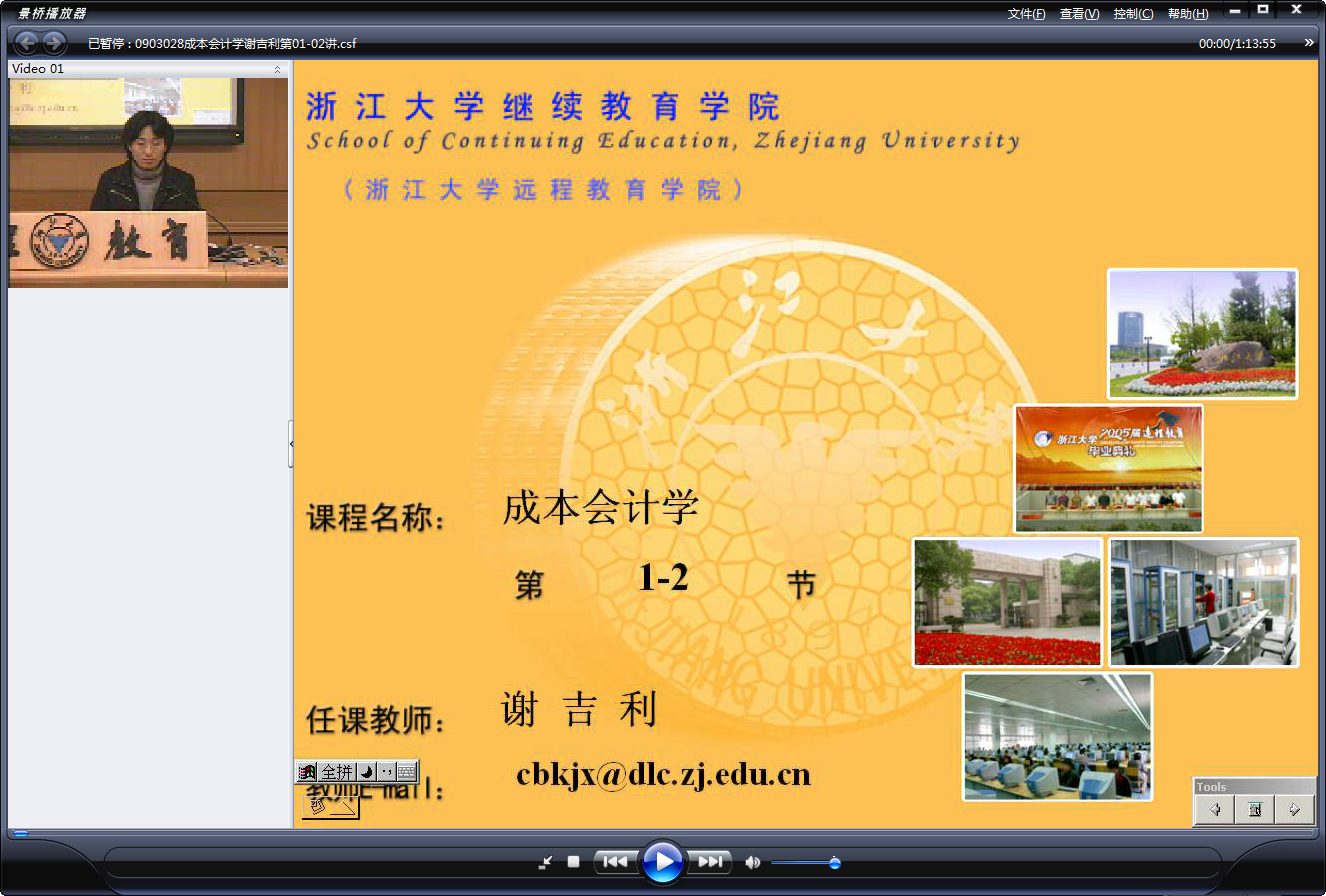The image size is (1326, 896).
Task: Open the 文件(F) menu
Action: pyautogui.click(x=1026, y=14)
